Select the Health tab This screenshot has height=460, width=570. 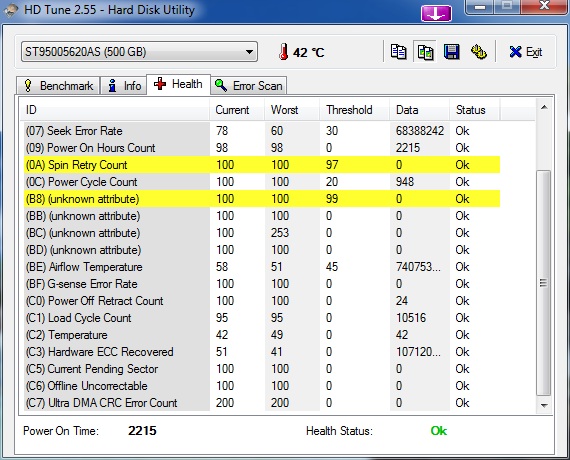pos(178,84)
